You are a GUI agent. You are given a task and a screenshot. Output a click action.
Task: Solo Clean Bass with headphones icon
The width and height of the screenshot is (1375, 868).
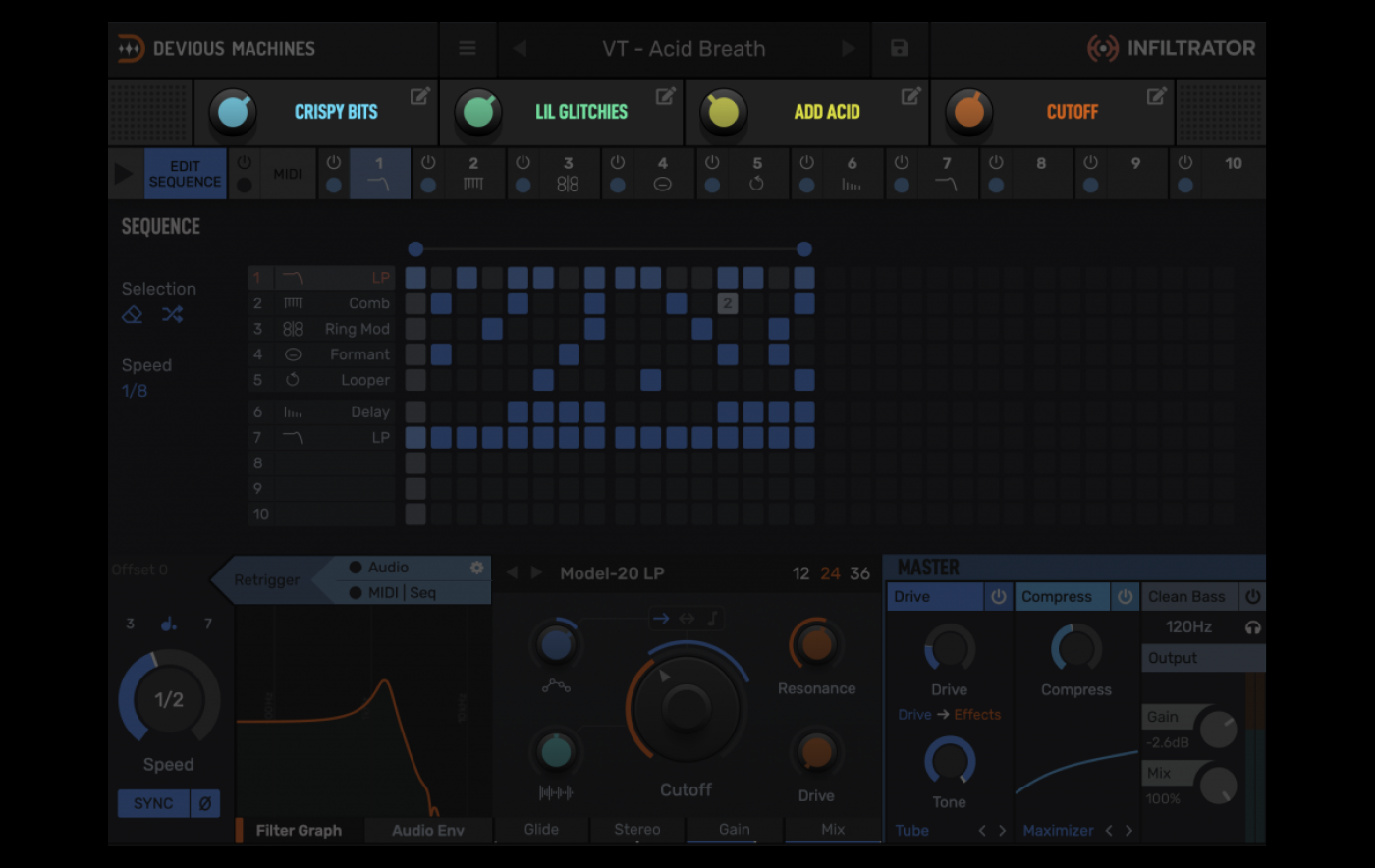[1252, 627]
